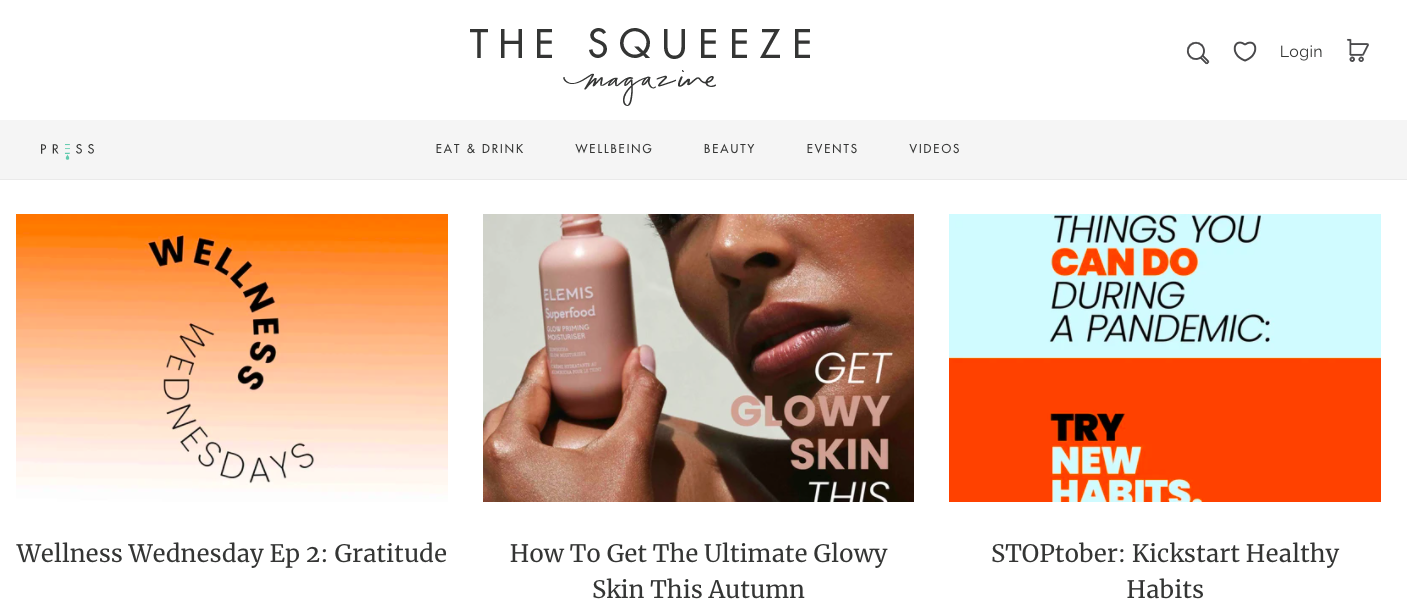Open the search magnifier icon
The height and width of the screenshot is (614, 1407).
1197,52
